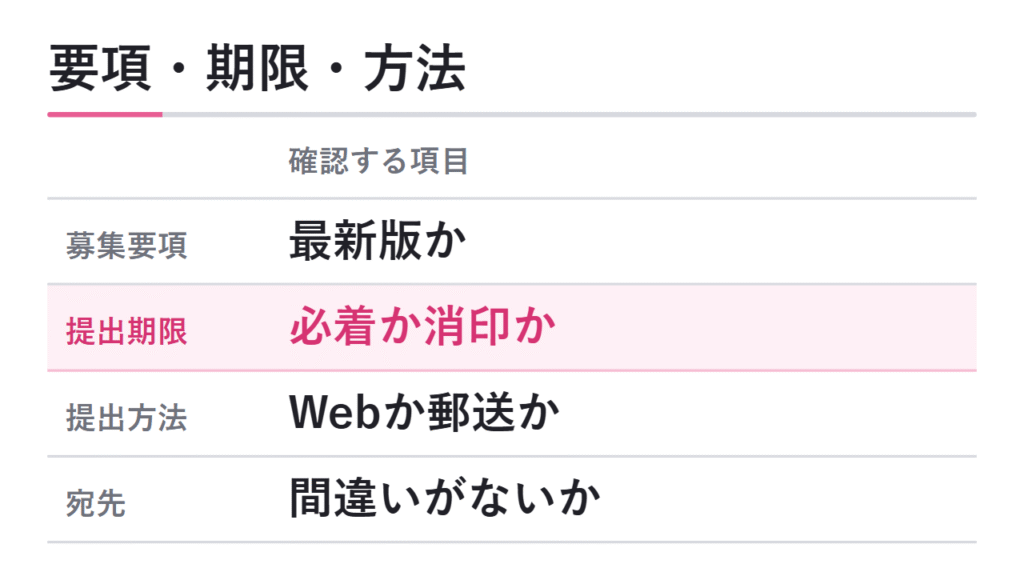Click the highlighted 提出期限 label
1024x576 pixels.
[x=127, y=331]
